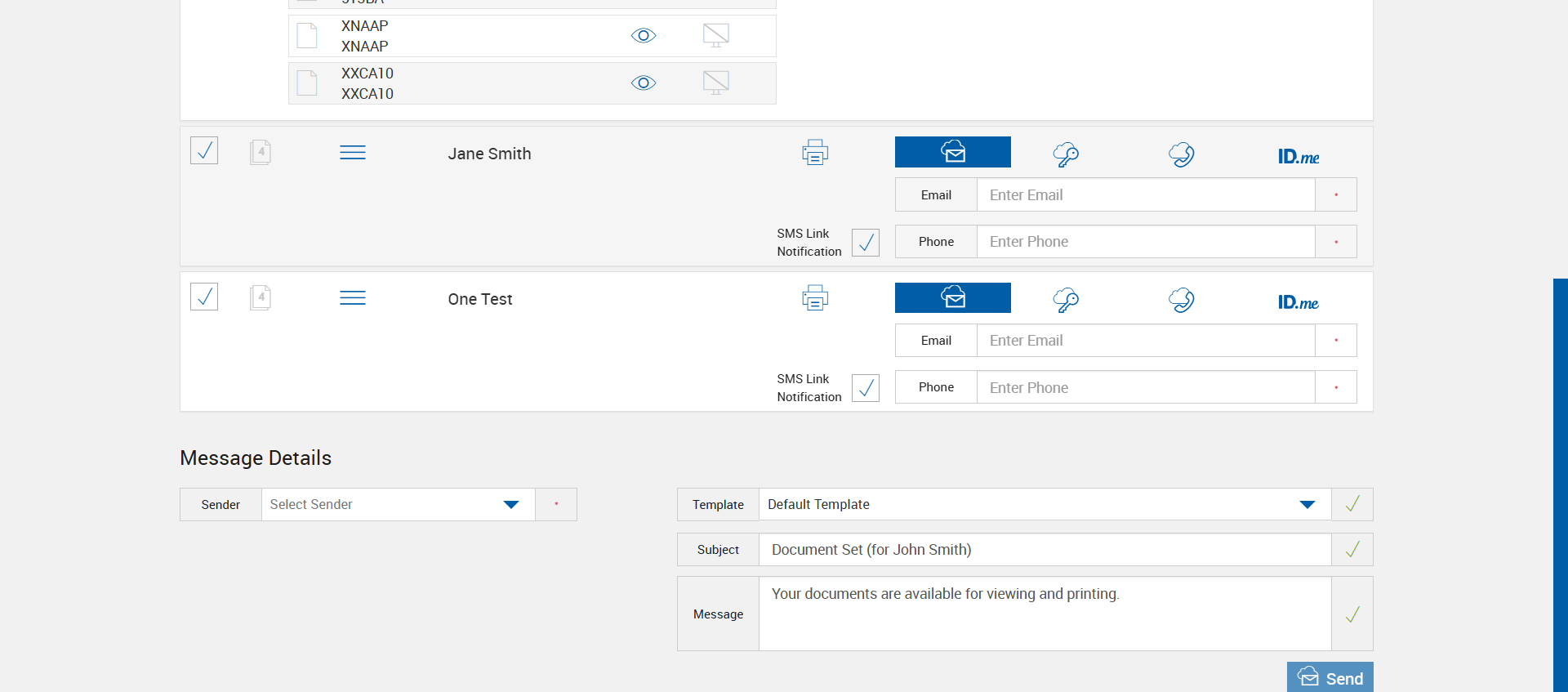Select email delivery icon for Jane Smith
The image size is (1568, 692).
click(x=952, y=152)
